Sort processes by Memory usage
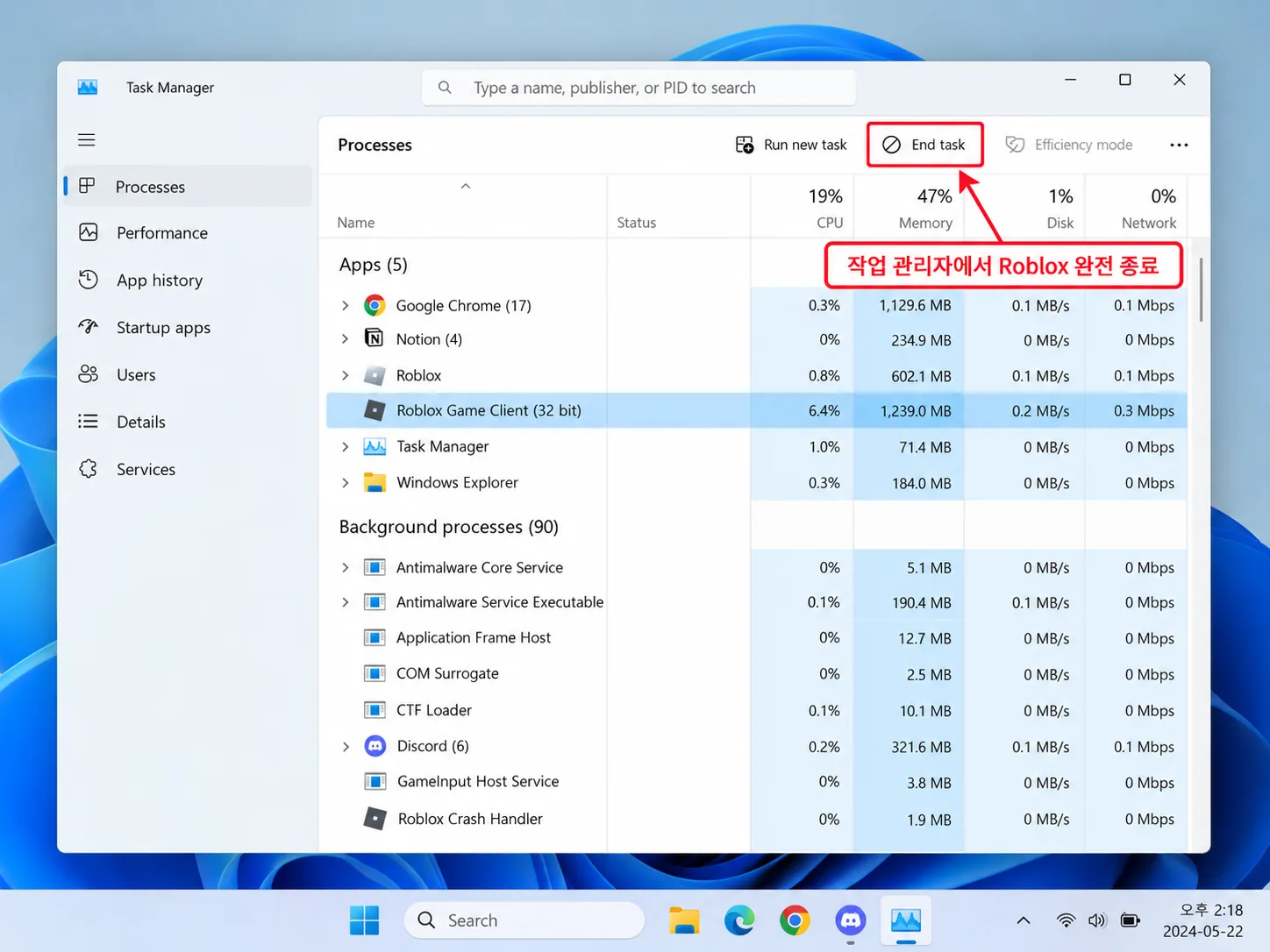This screenshot has width=1270, height=952. (909, 207)
